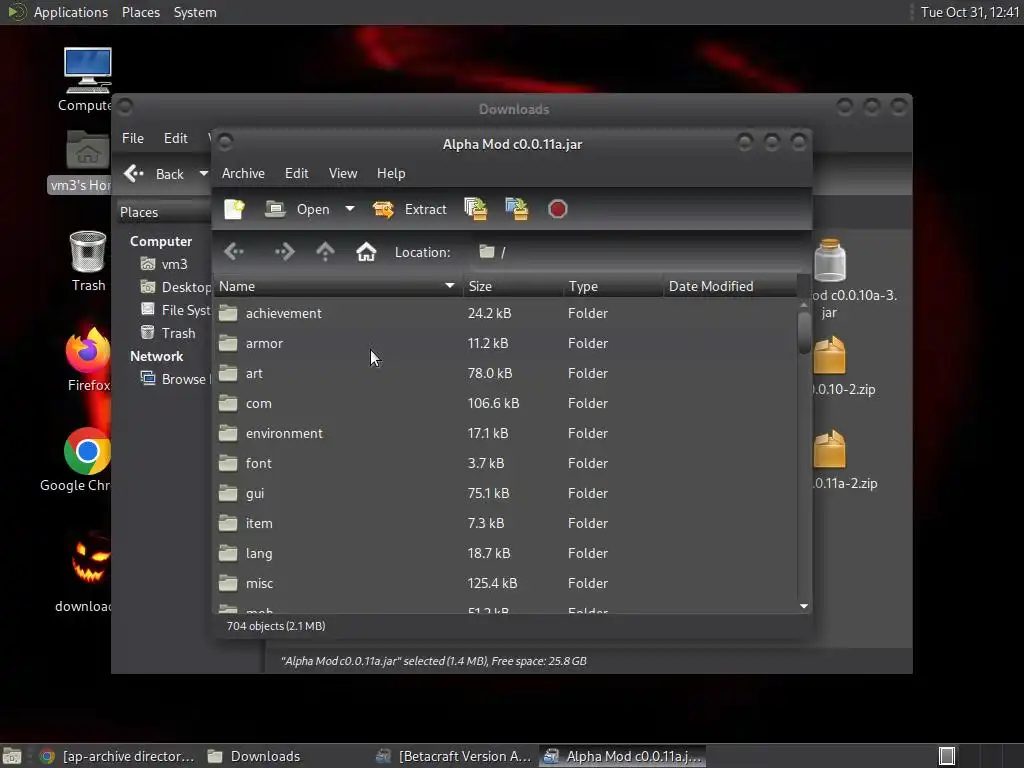Open the View menu
Screen dimensions: 1024x768
tap(343, 173)
